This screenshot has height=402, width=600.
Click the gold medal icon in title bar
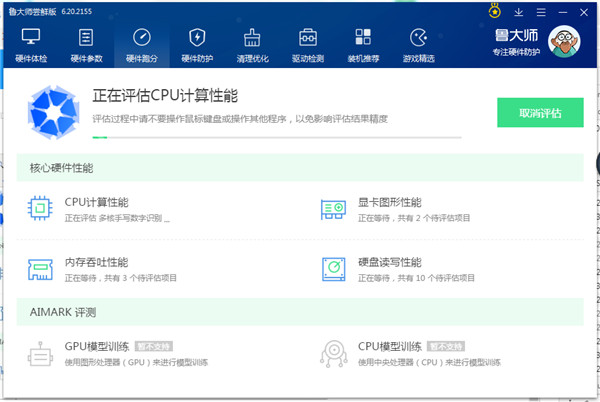[x=494, y=11]
